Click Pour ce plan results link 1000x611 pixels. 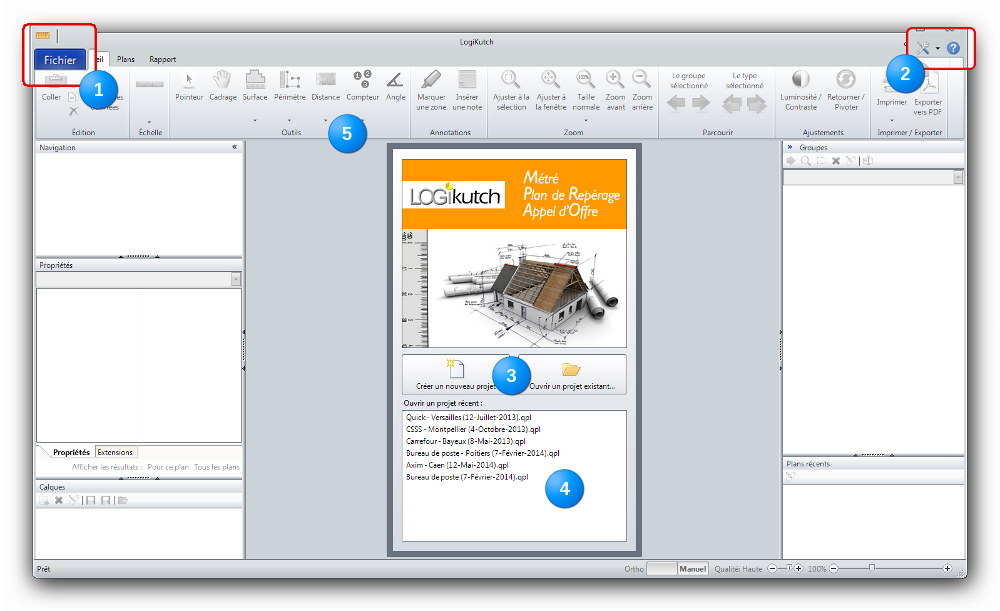pos(168,467)
